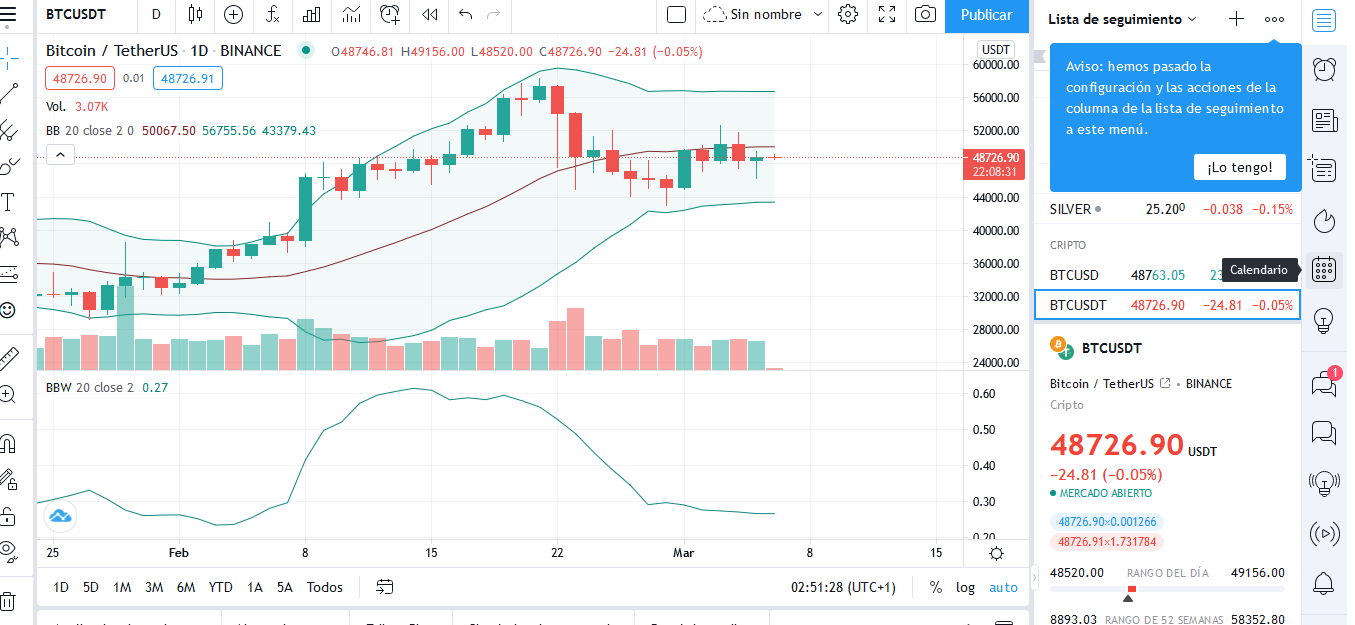Collapse the indicator legend chevron
Viewport: 1355px width, 625px height.
60,155
